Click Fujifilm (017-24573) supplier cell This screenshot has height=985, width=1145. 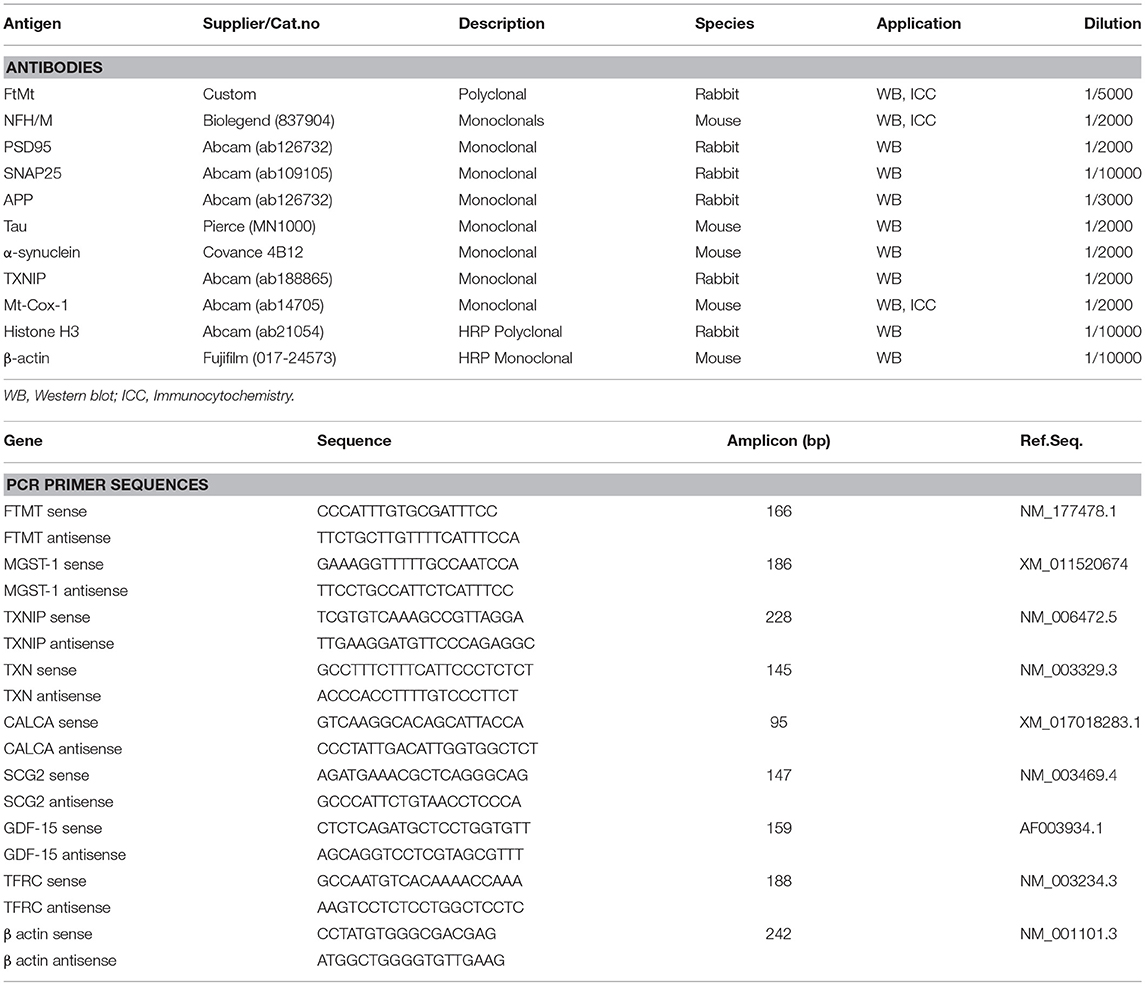pyautogui.click(x=269, y=358)
